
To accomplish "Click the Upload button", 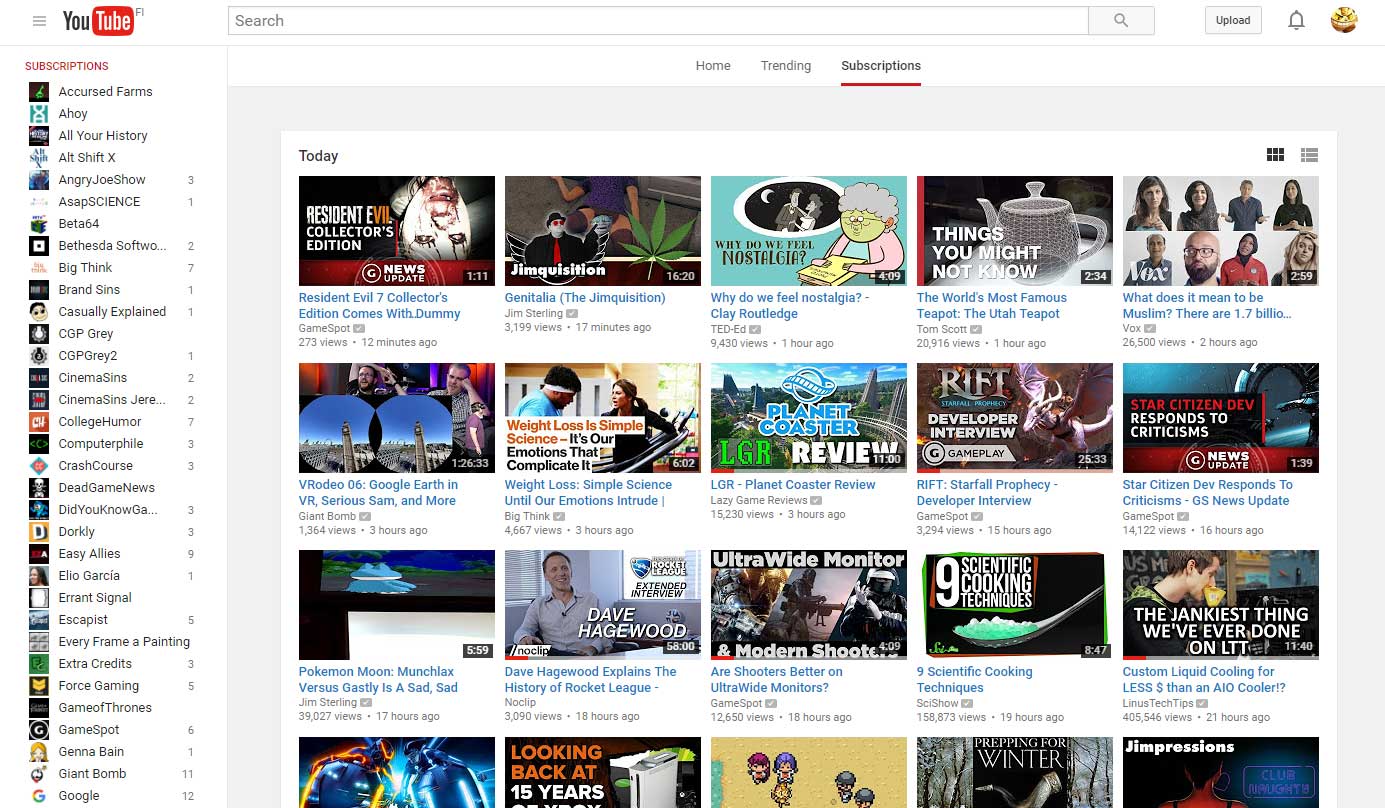I will pyautogui.click(x=1233, y=20).
